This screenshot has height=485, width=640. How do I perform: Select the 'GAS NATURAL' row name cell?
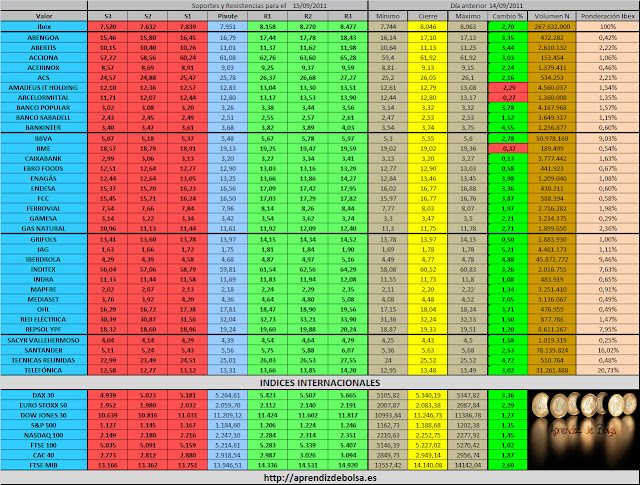(44, 229)
